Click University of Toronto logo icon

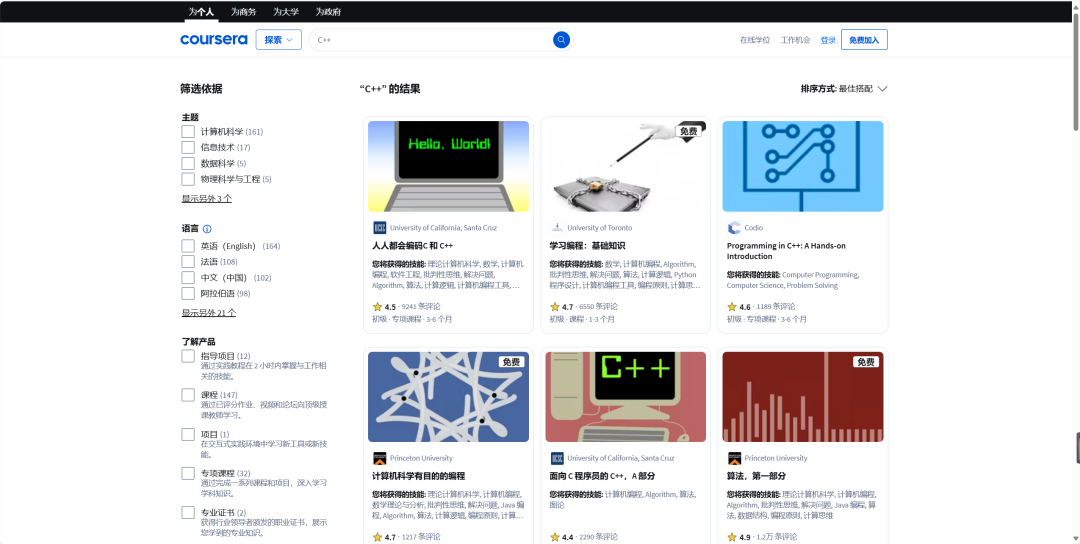[x=557, y=227]
